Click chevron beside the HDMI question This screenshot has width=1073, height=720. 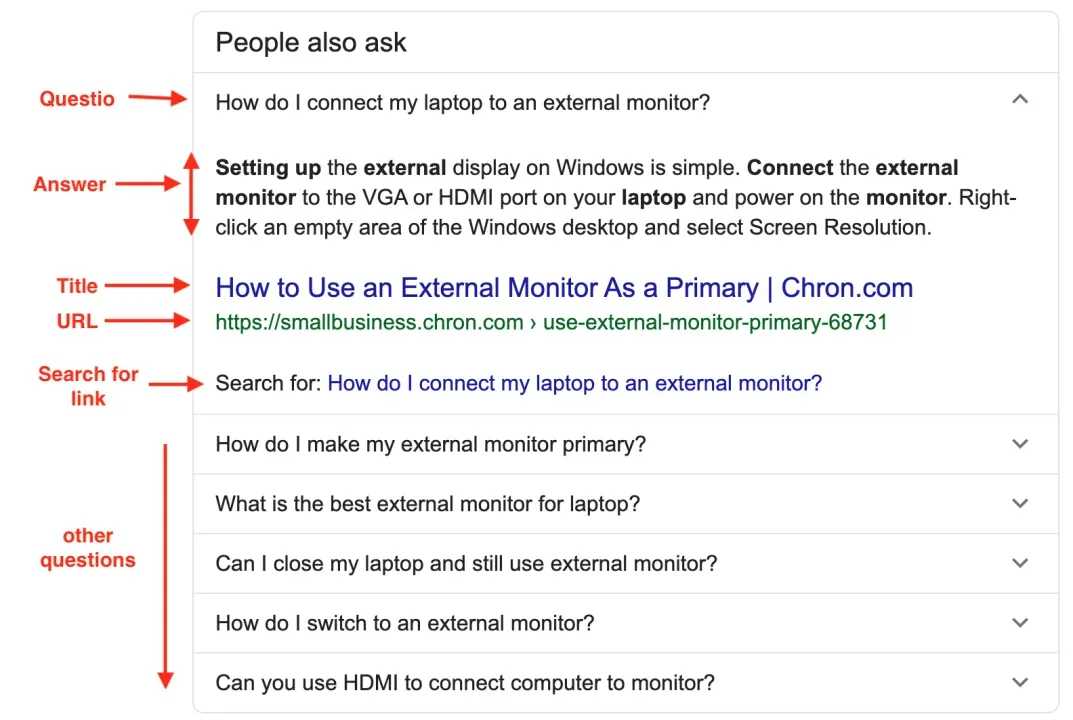(1019, 683)
